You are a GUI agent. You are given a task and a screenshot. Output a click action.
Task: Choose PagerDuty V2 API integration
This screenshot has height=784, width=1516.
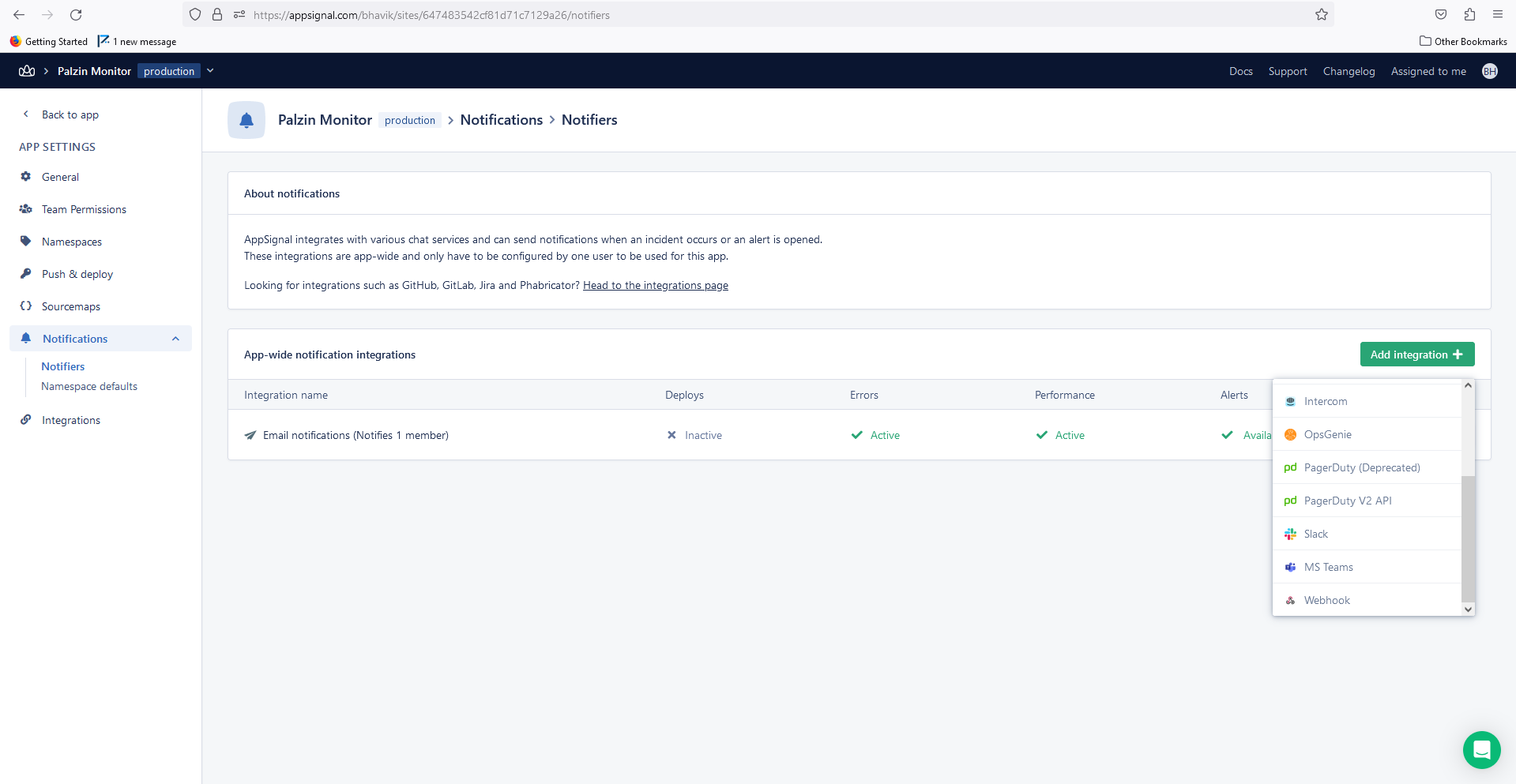tap(1367, 501)
